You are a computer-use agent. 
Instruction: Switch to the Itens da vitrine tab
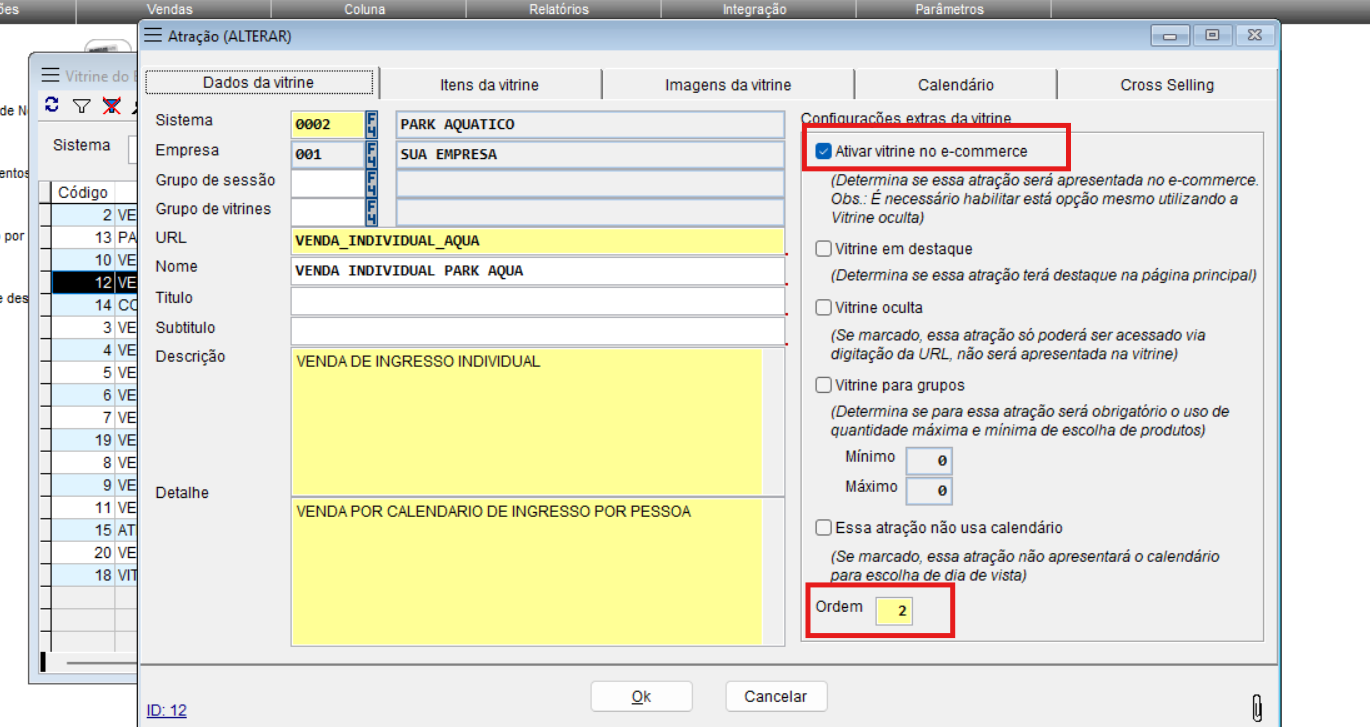[489, 85]
